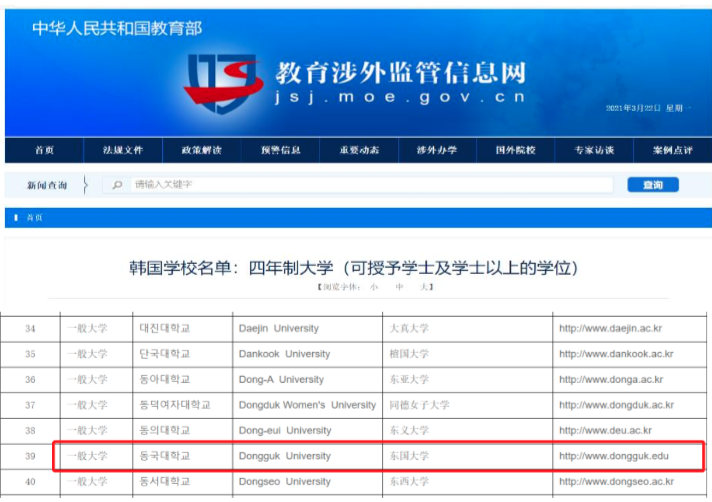712x502 pixels.
Task: Click row number 40 cell
Action: point(30,481)
